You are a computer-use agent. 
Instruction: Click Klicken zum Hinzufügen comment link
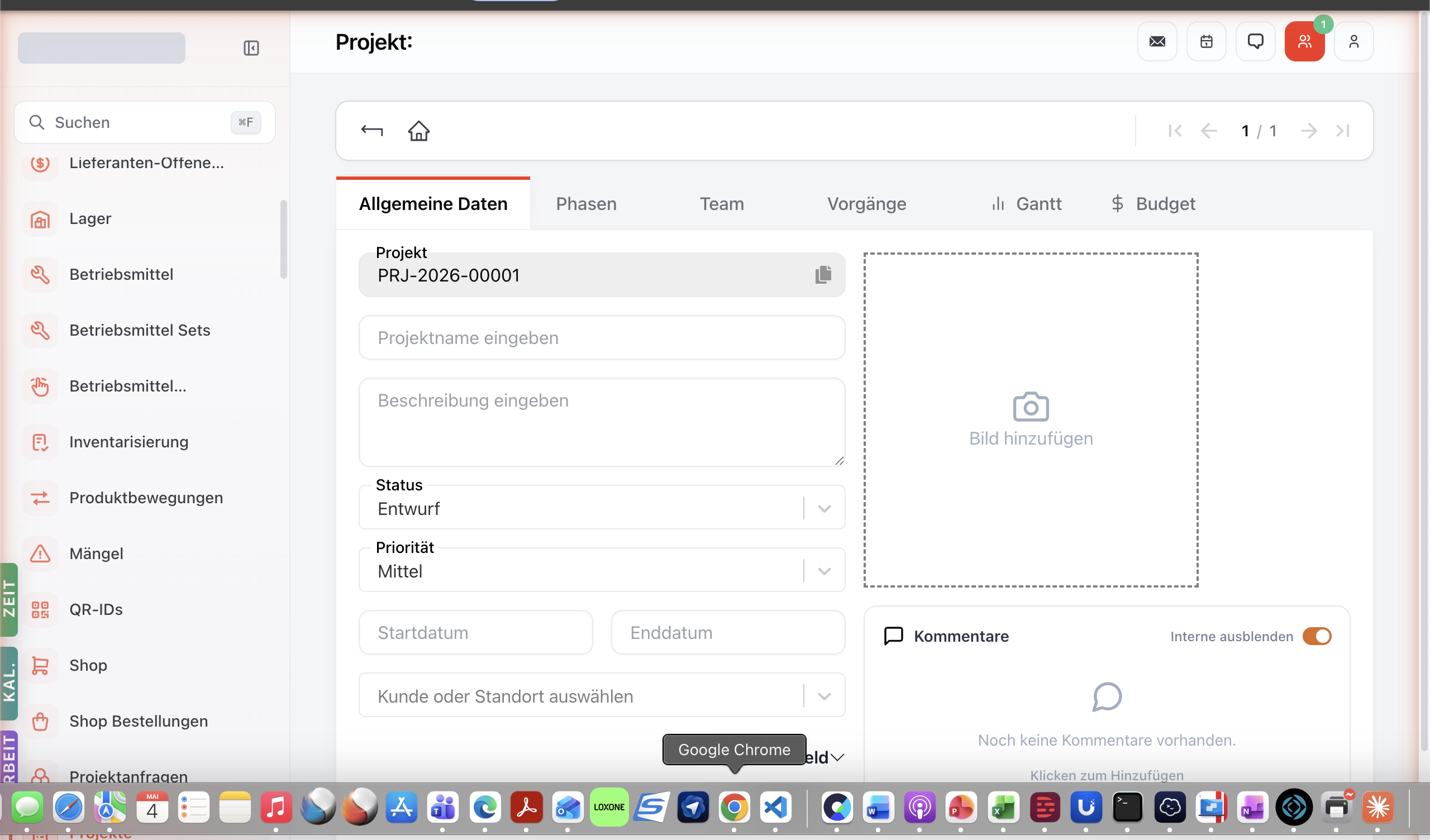coord(1107,775)
